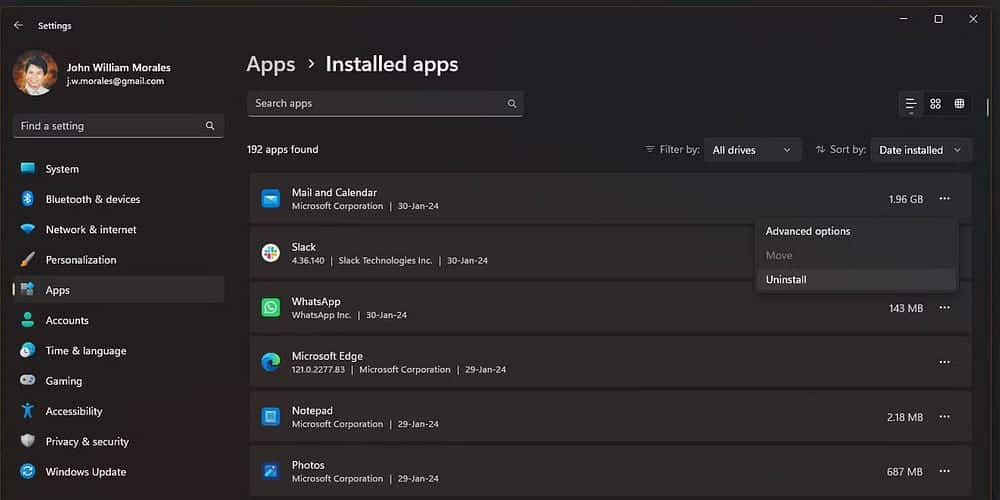Switch to tile view layout
This screenshot has width=1000, height=500.
point(959,104)
